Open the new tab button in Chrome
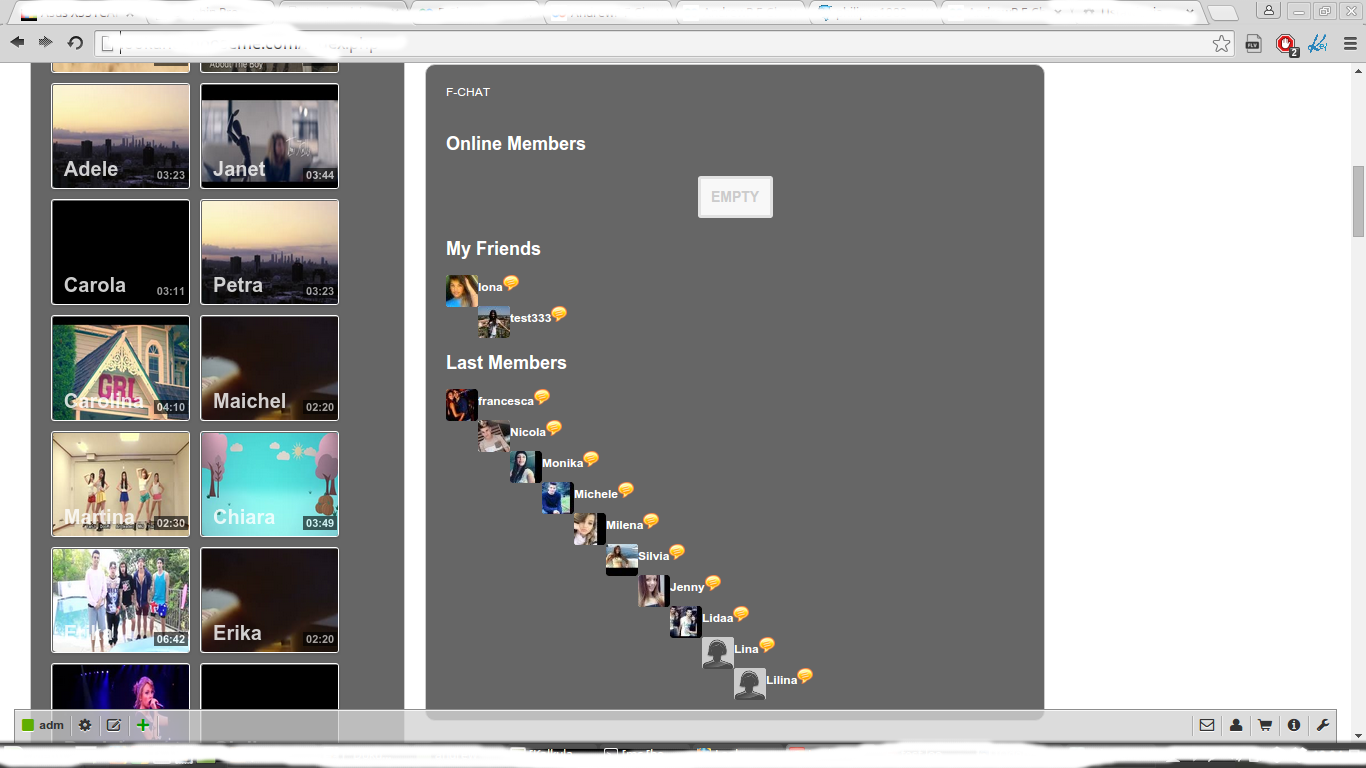 tap(1222, 13)
